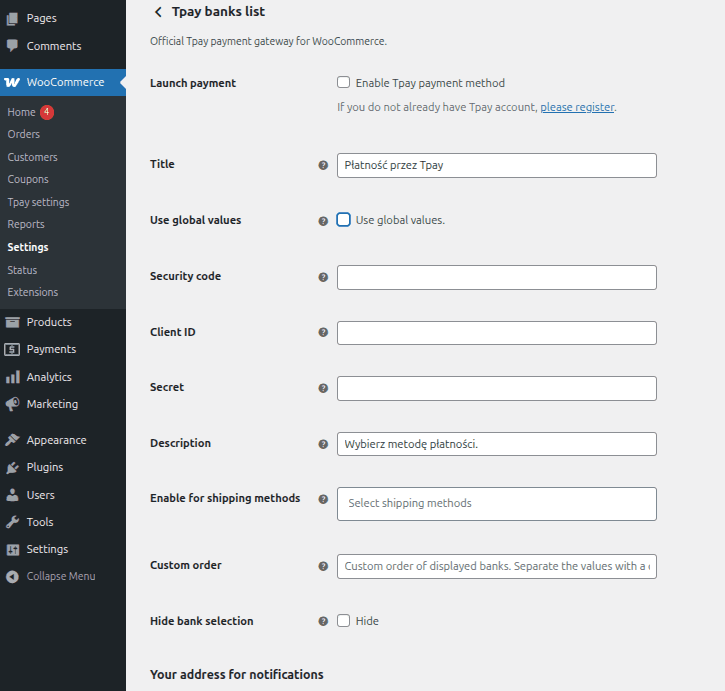Click the help tooltip icon for Client ID
The height and width of the screenshot is (691, 725).
323,332
